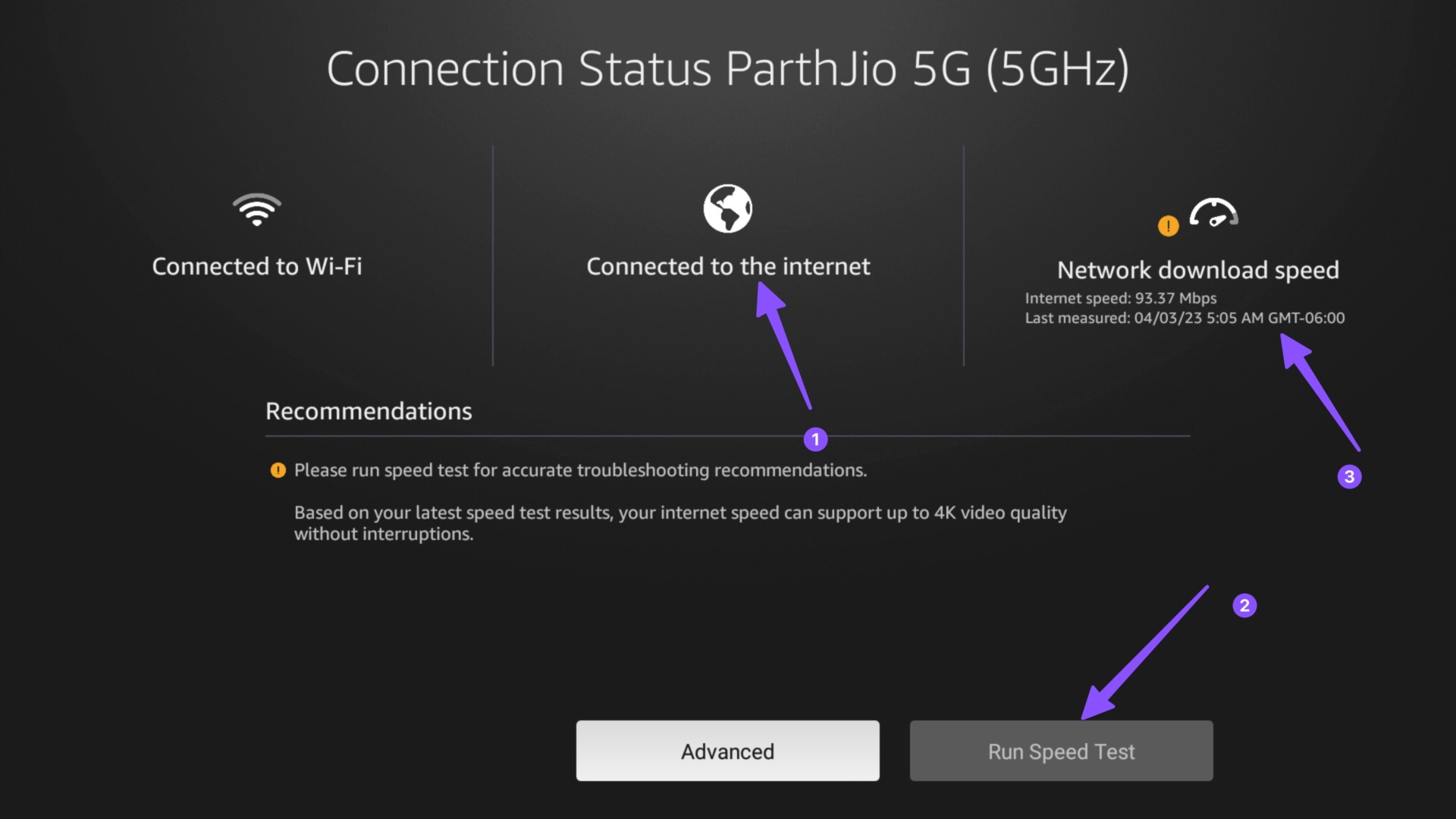Screen dimensions: 1456x819
Task: Click the Connection Status ParthJio 5G title
Action: tap(728, 69)
